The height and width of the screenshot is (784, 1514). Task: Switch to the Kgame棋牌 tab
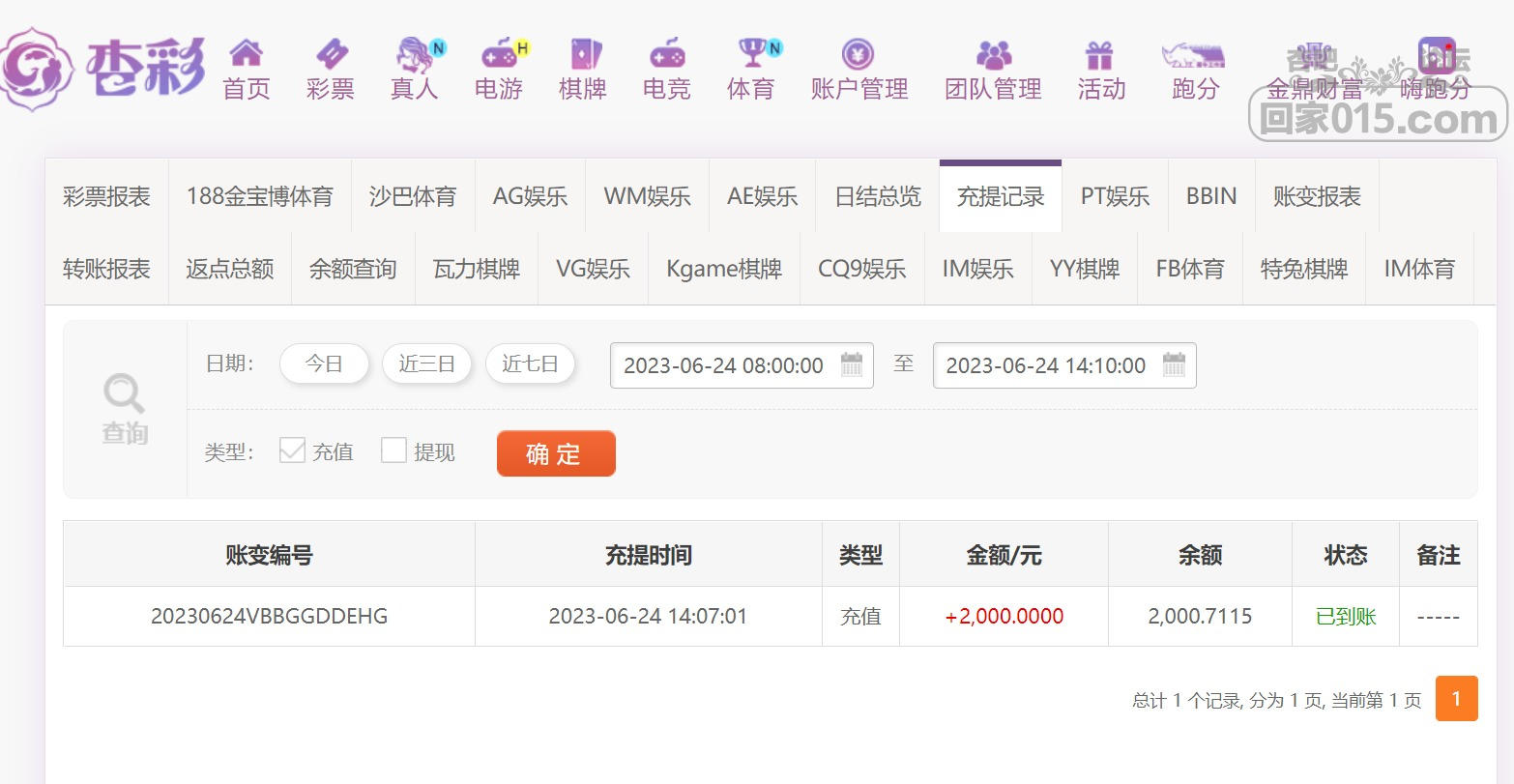pyautogui.click(x=724, y=269)
